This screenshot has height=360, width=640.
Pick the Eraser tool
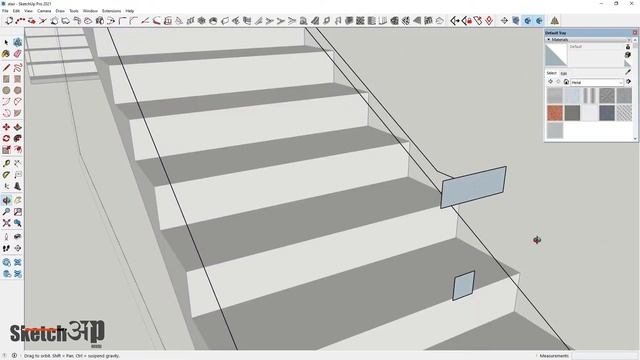coord(18,54)
